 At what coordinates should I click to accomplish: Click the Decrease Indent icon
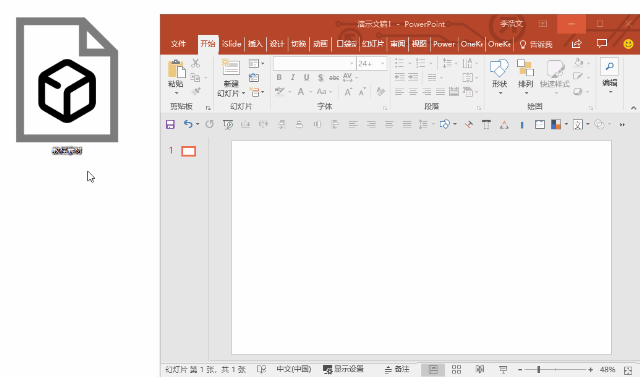click(400, 77)
